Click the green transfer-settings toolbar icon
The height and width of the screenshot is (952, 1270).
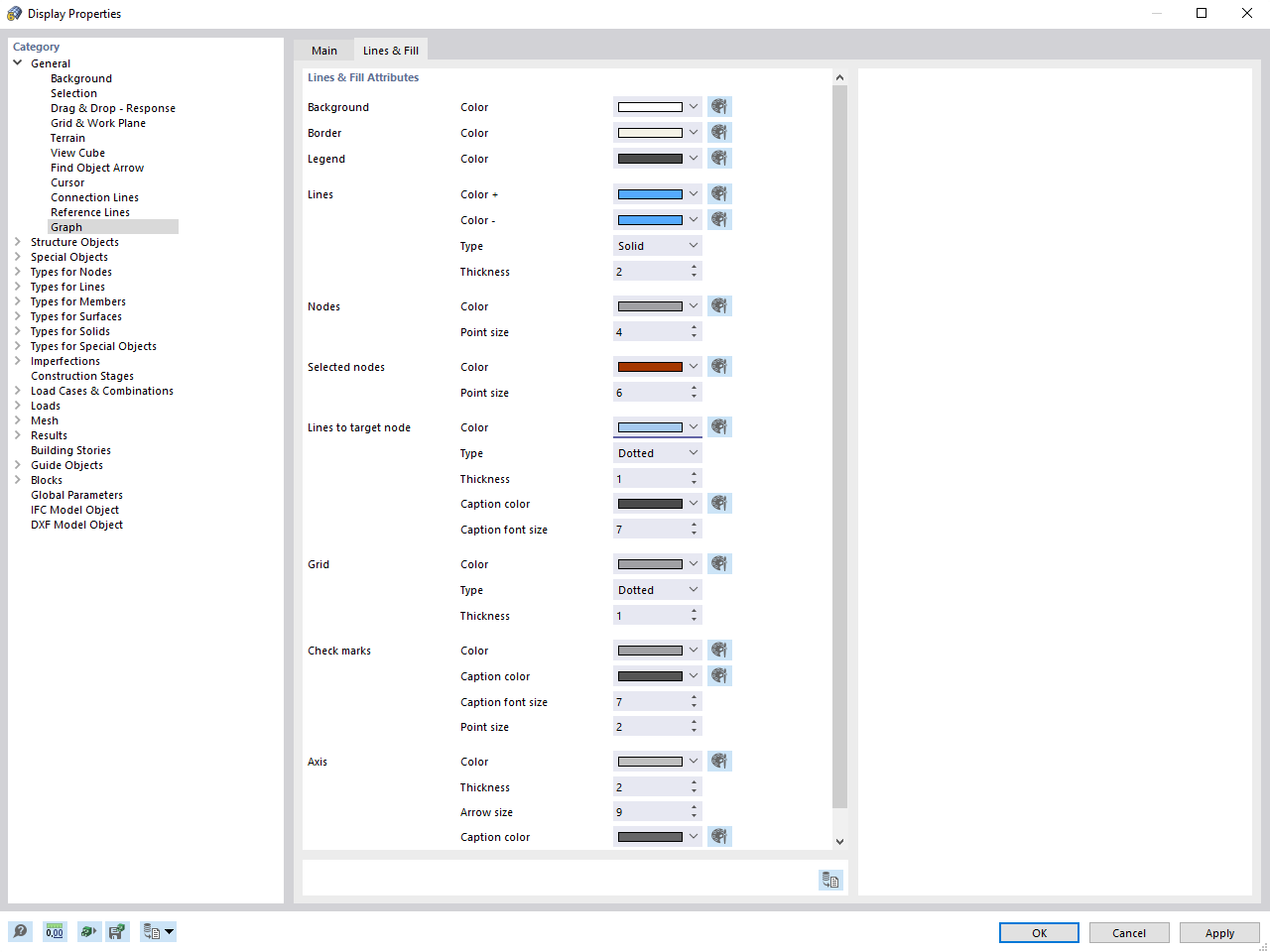[88, 931]
